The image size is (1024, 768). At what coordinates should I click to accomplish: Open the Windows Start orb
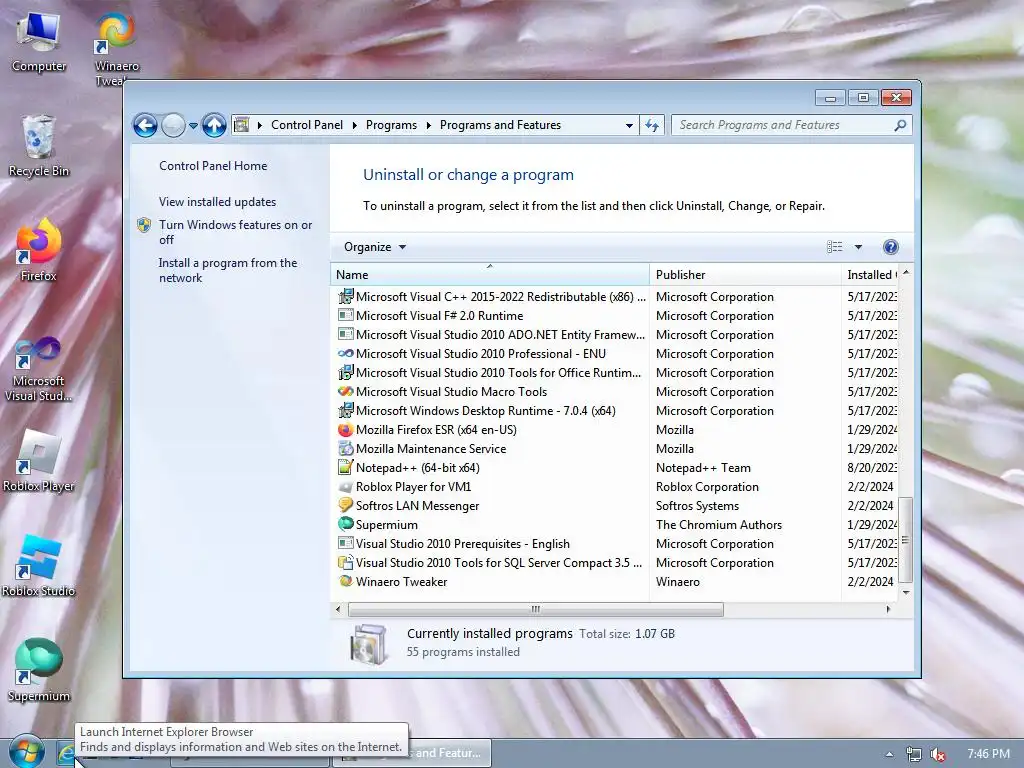(26, 752)
